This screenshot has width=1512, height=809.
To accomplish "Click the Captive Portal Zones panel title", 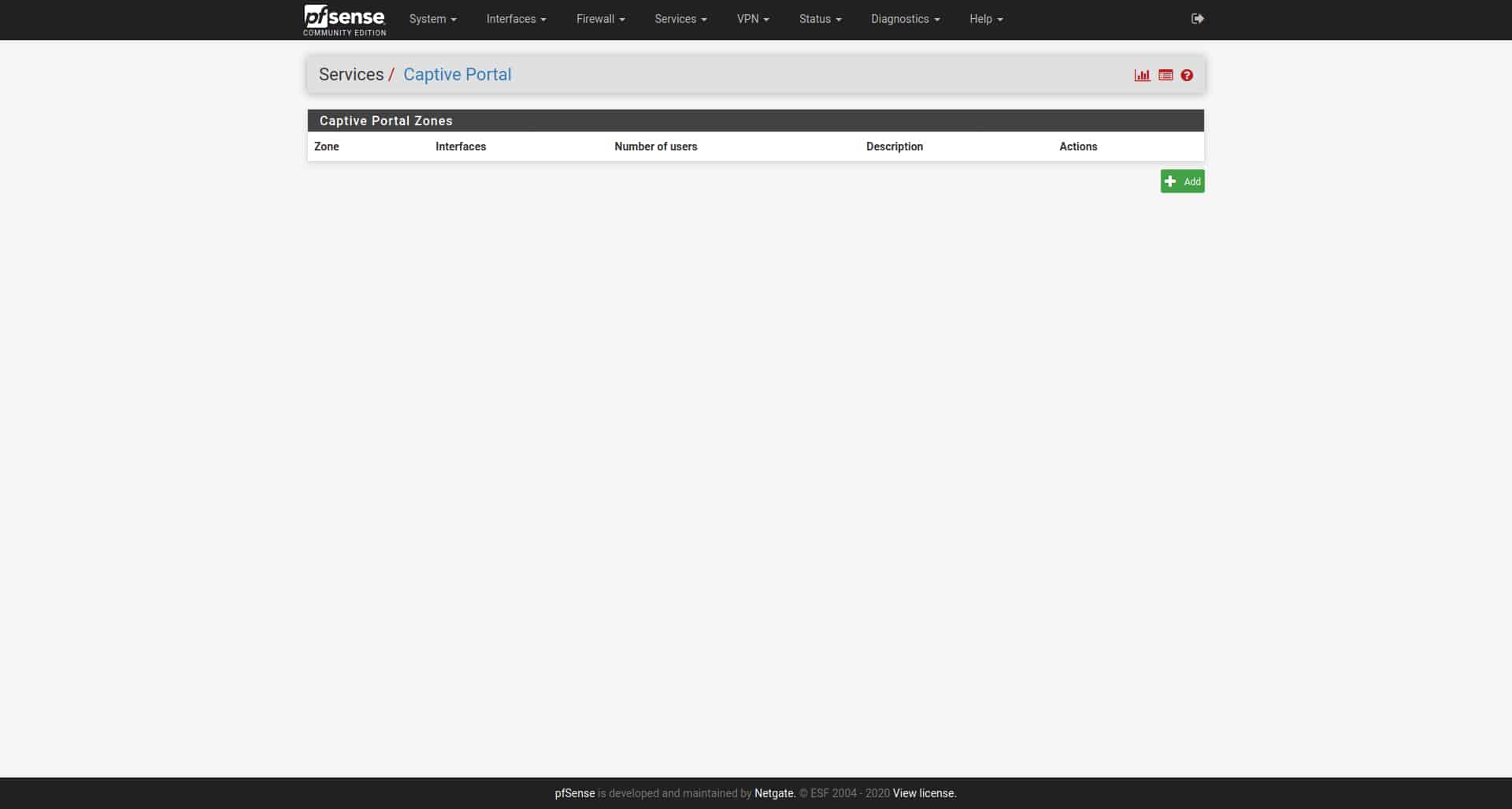I will (386, 121).
